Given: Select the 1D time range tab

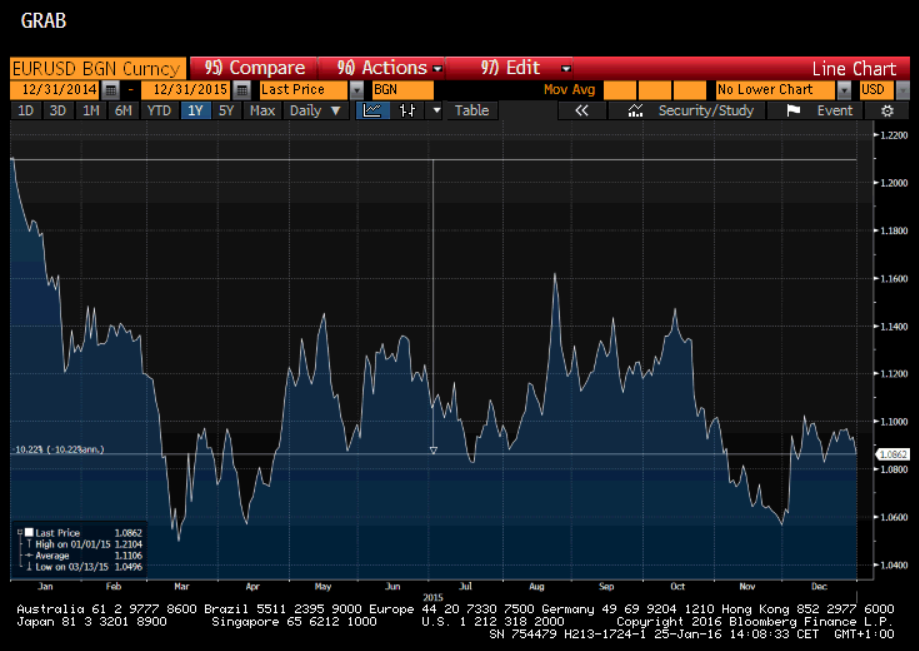Looking at the screenshot, I should [25, 110].
